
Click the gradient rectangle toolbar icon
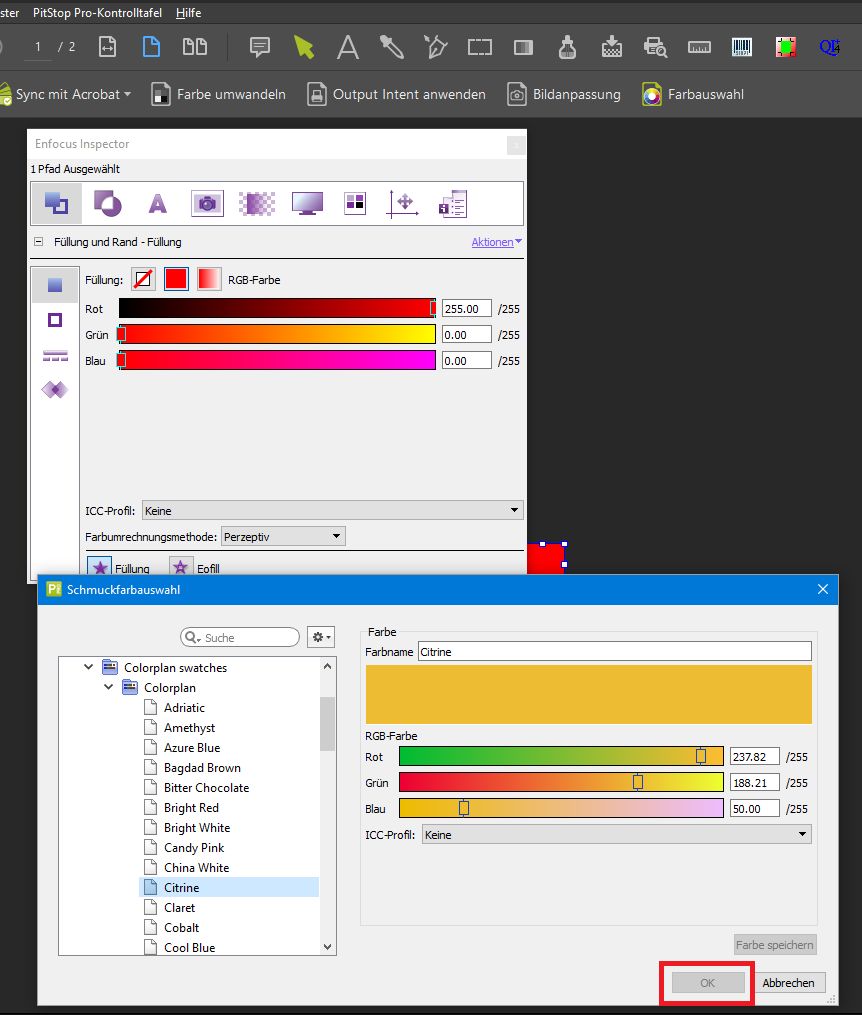coord(524,47)
